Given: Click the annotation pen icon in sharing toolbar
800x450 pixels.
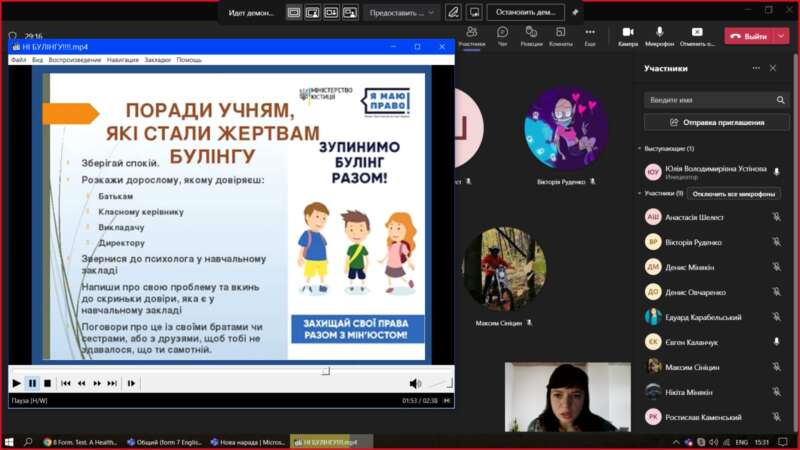Looking at the screenshot, I should tap(453, 12).
